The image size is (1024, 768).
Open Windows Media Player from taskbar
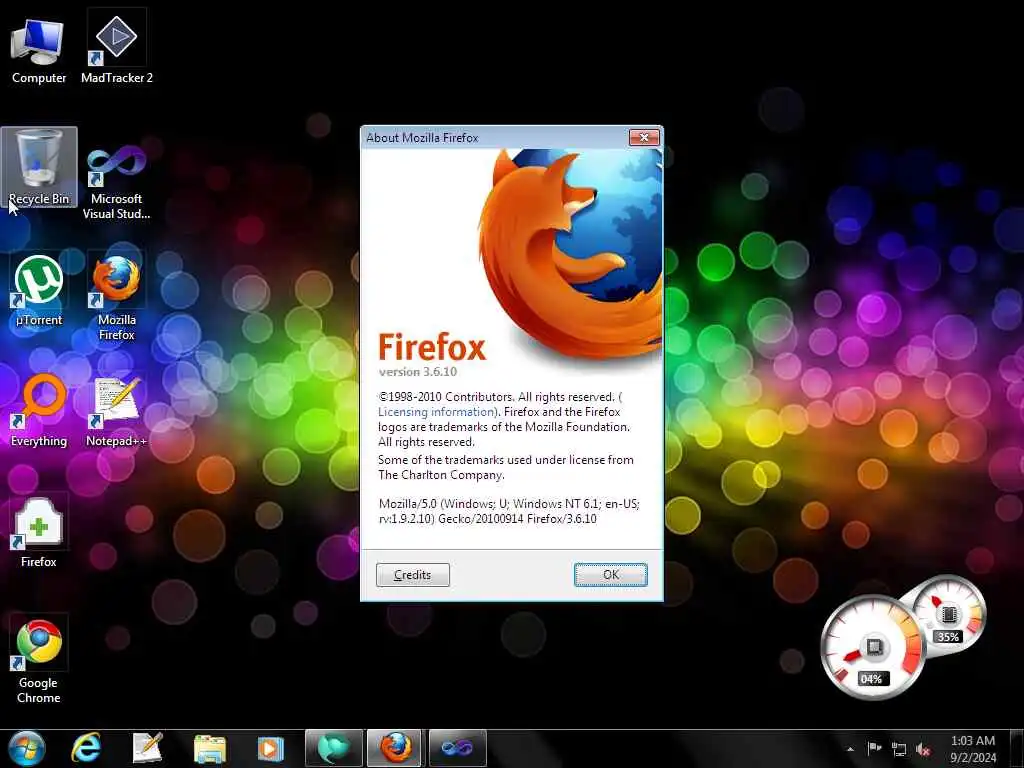270,748
